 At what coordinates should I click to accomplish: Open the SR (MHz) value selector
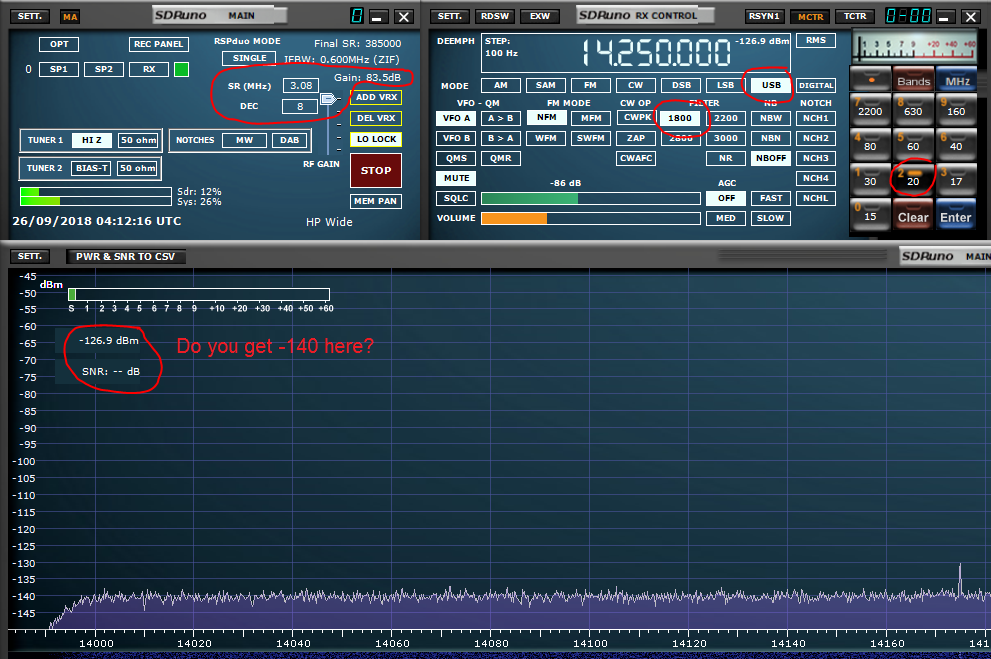(301, 85)
